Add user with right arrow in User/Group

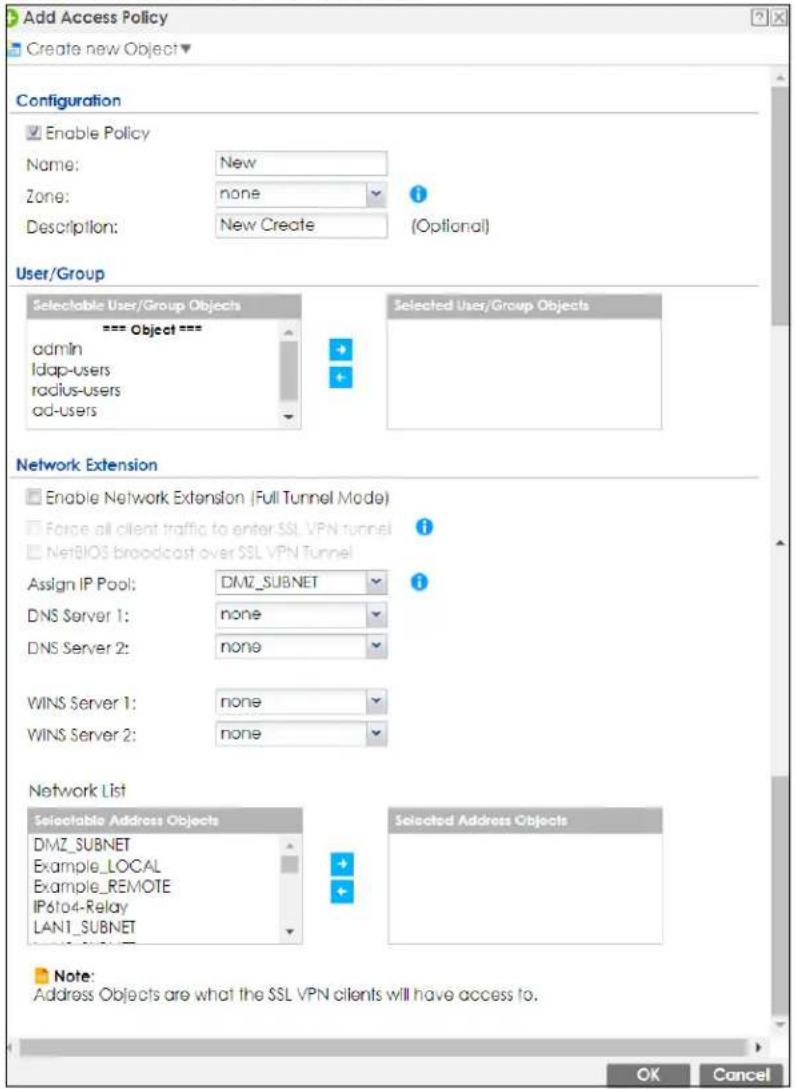point(340,350)
